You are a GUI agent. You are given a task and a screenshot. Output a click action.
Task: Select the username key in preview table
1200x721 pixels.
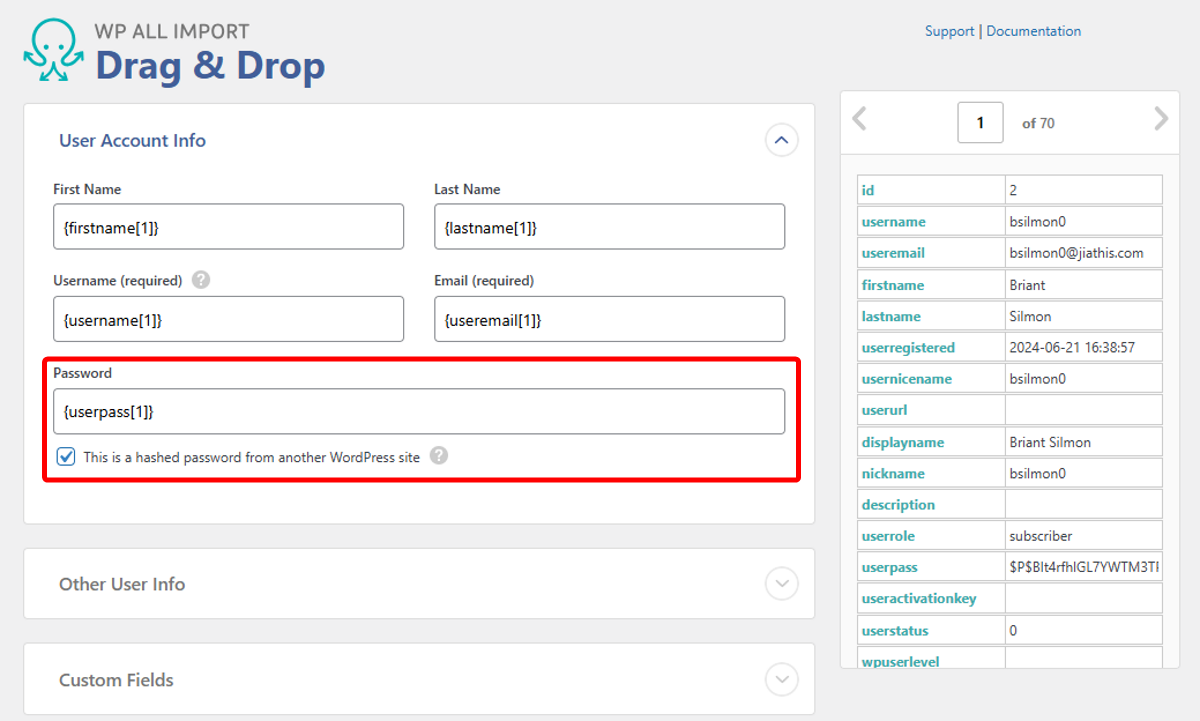pos(893,222)
